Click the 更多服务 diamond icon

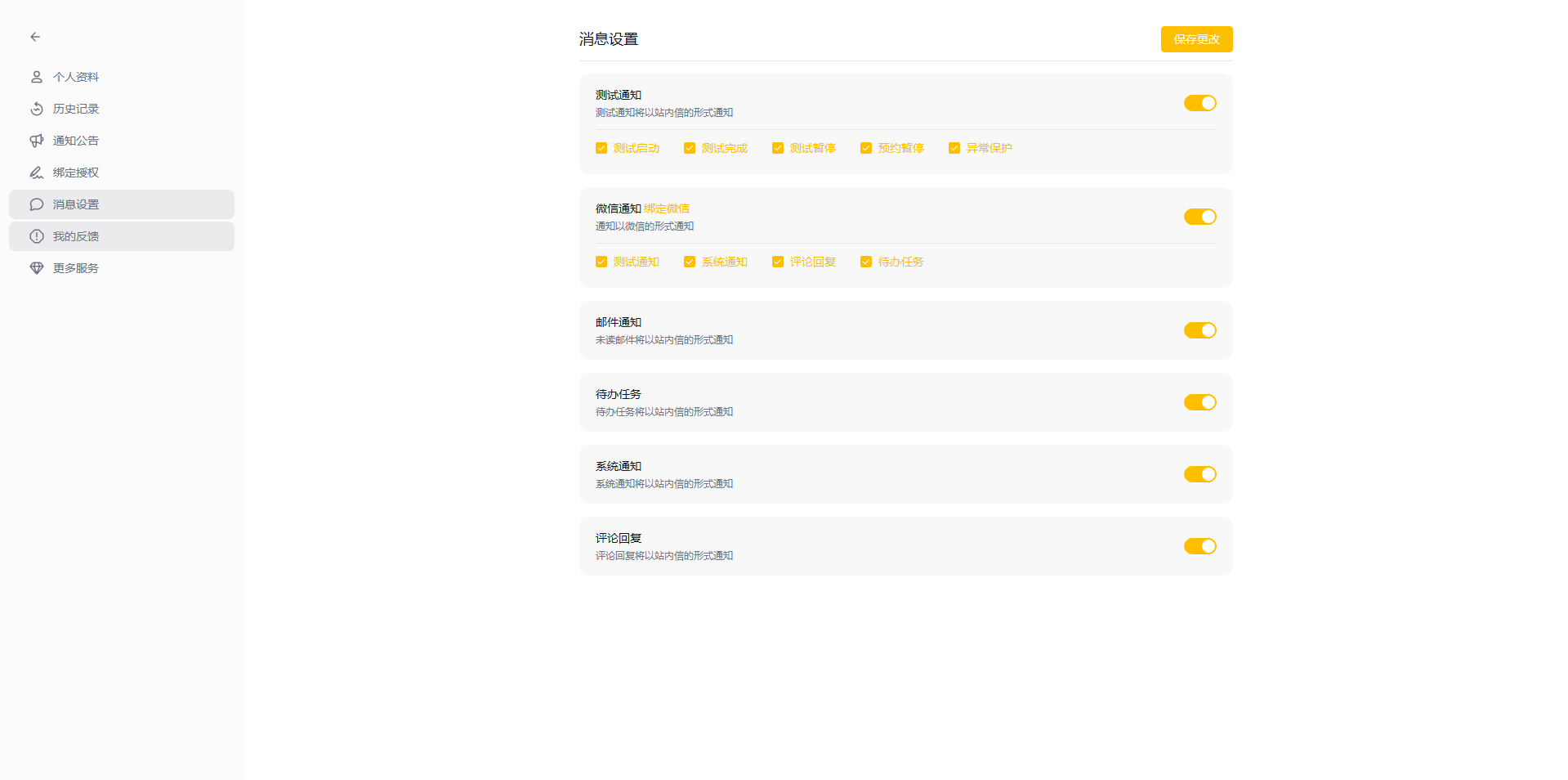pyautogui.click(x=37, y=268)
